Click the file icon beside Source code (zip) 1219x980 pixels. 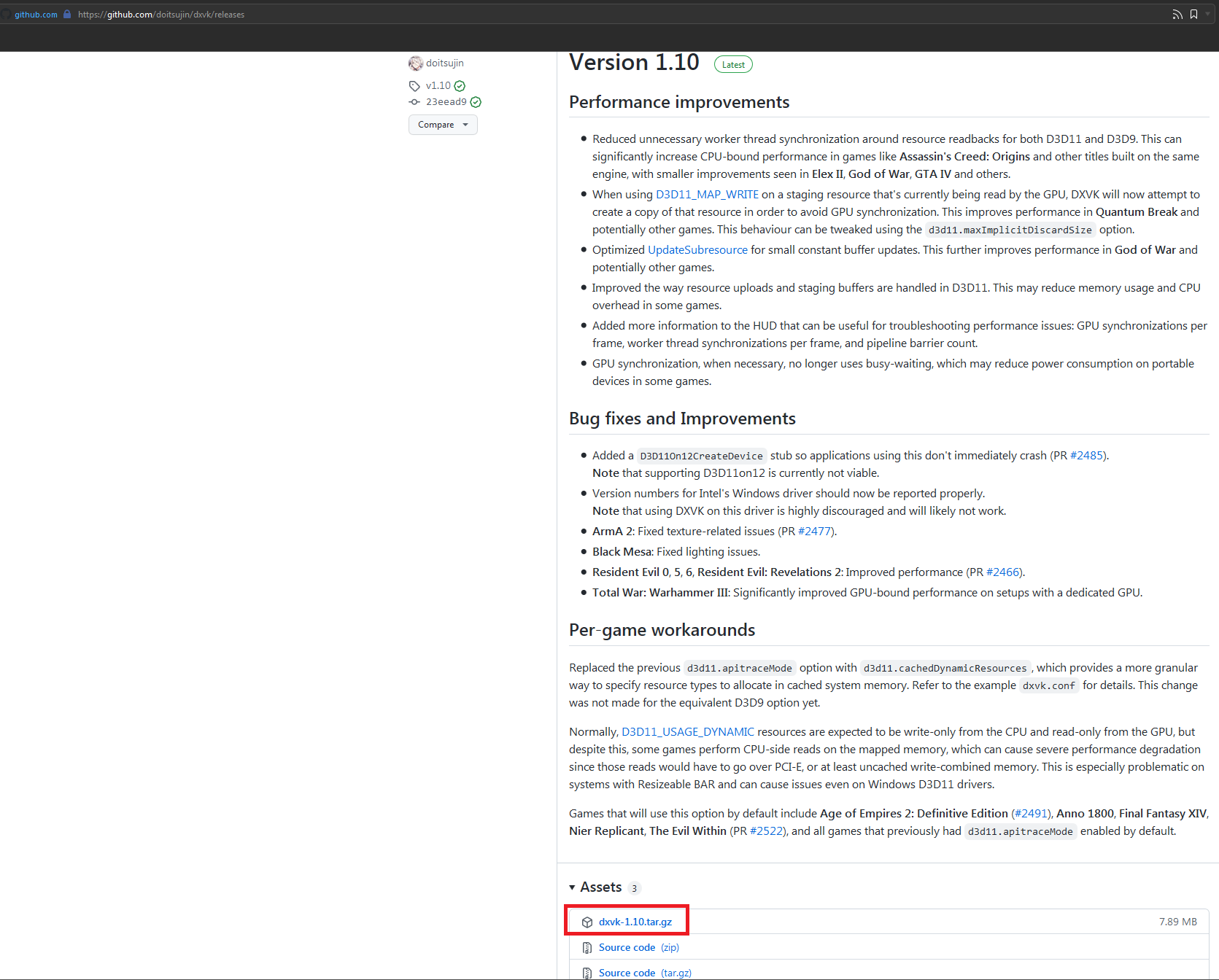point(587,948)
